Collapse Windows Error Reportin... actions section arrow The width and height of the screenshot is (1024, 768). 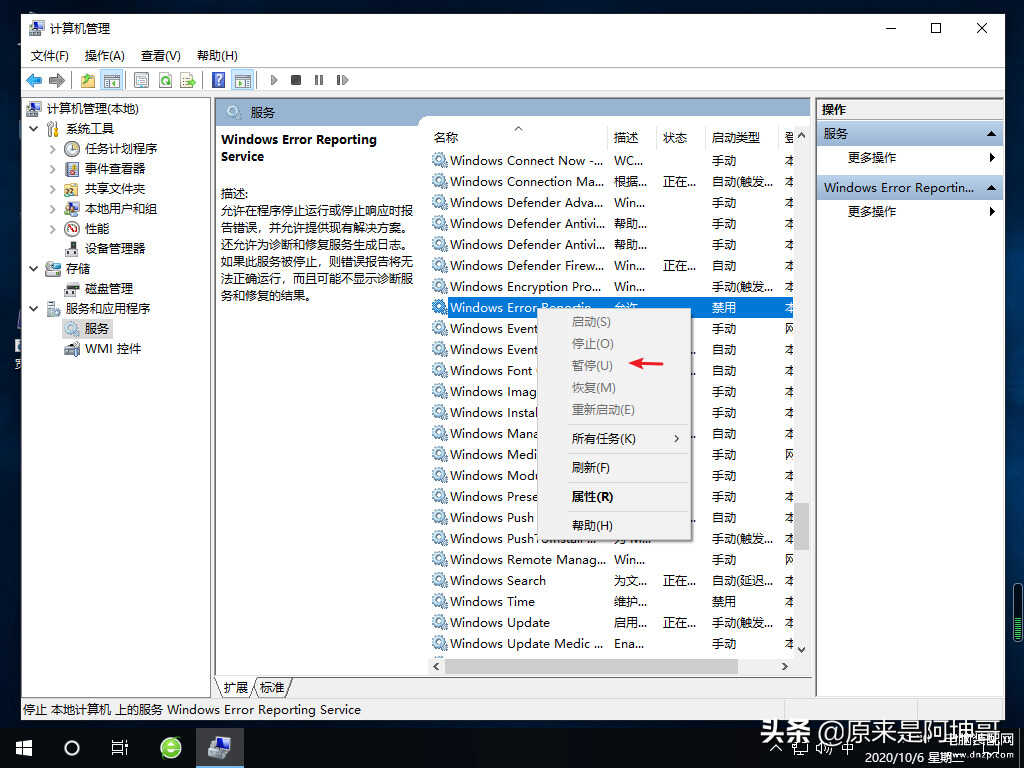[x=991, y=188]
